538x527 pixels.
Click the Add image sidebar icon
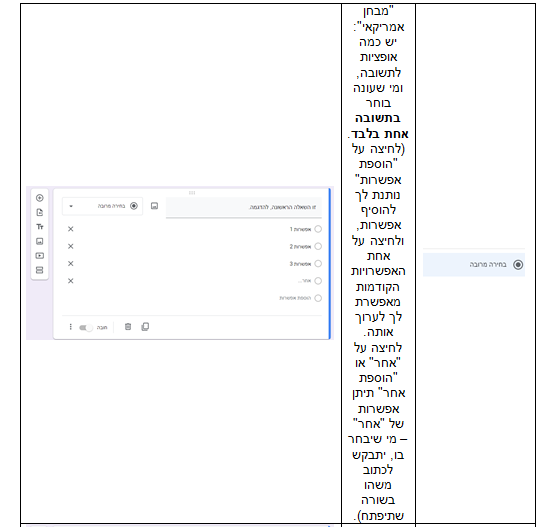[39, 241]
